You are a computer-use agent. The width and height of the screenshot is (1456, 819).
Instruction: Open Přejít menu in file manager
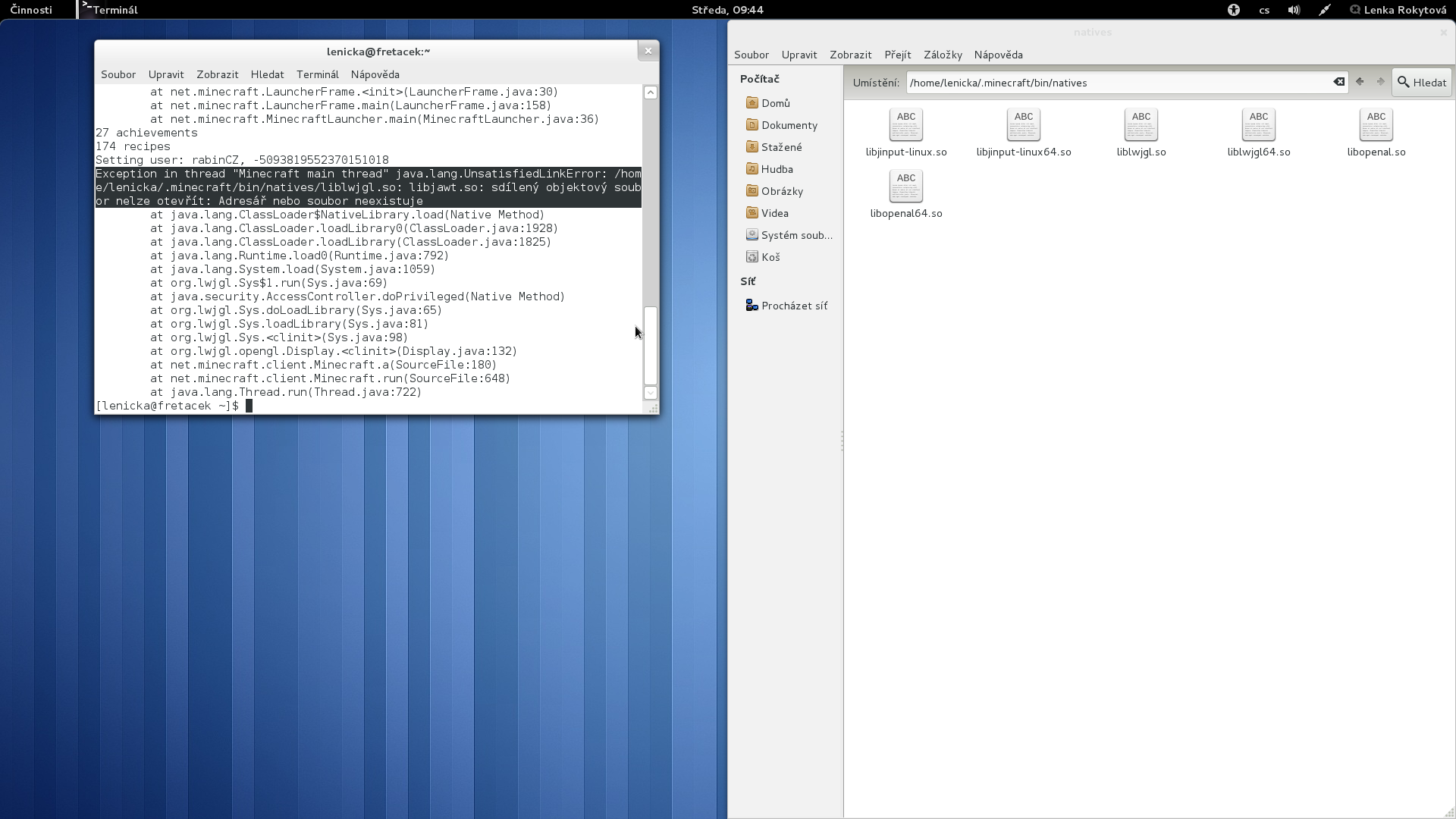[x=898, y=55]
